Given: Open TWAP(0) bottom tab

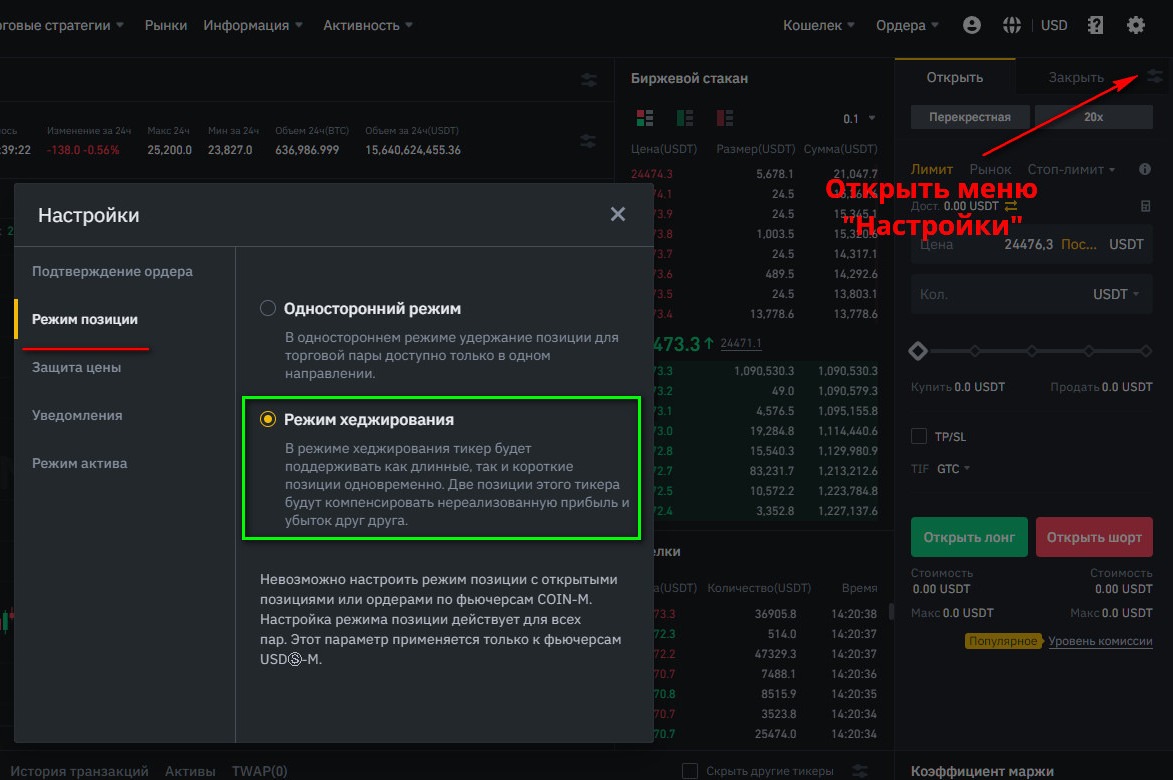Looking at the screenshot, I should coord(260,770).
